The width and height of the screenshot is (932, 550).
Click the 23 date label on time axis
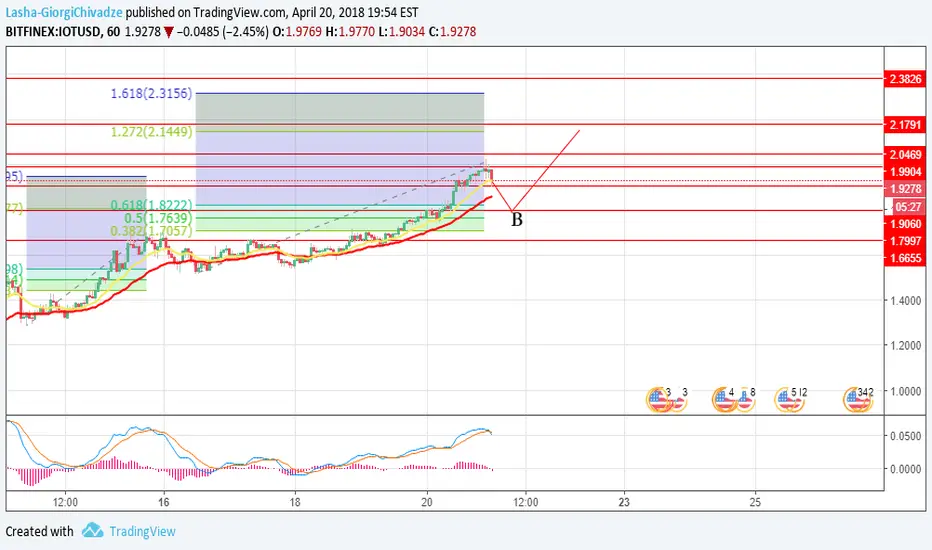click(x=624, y=502)
